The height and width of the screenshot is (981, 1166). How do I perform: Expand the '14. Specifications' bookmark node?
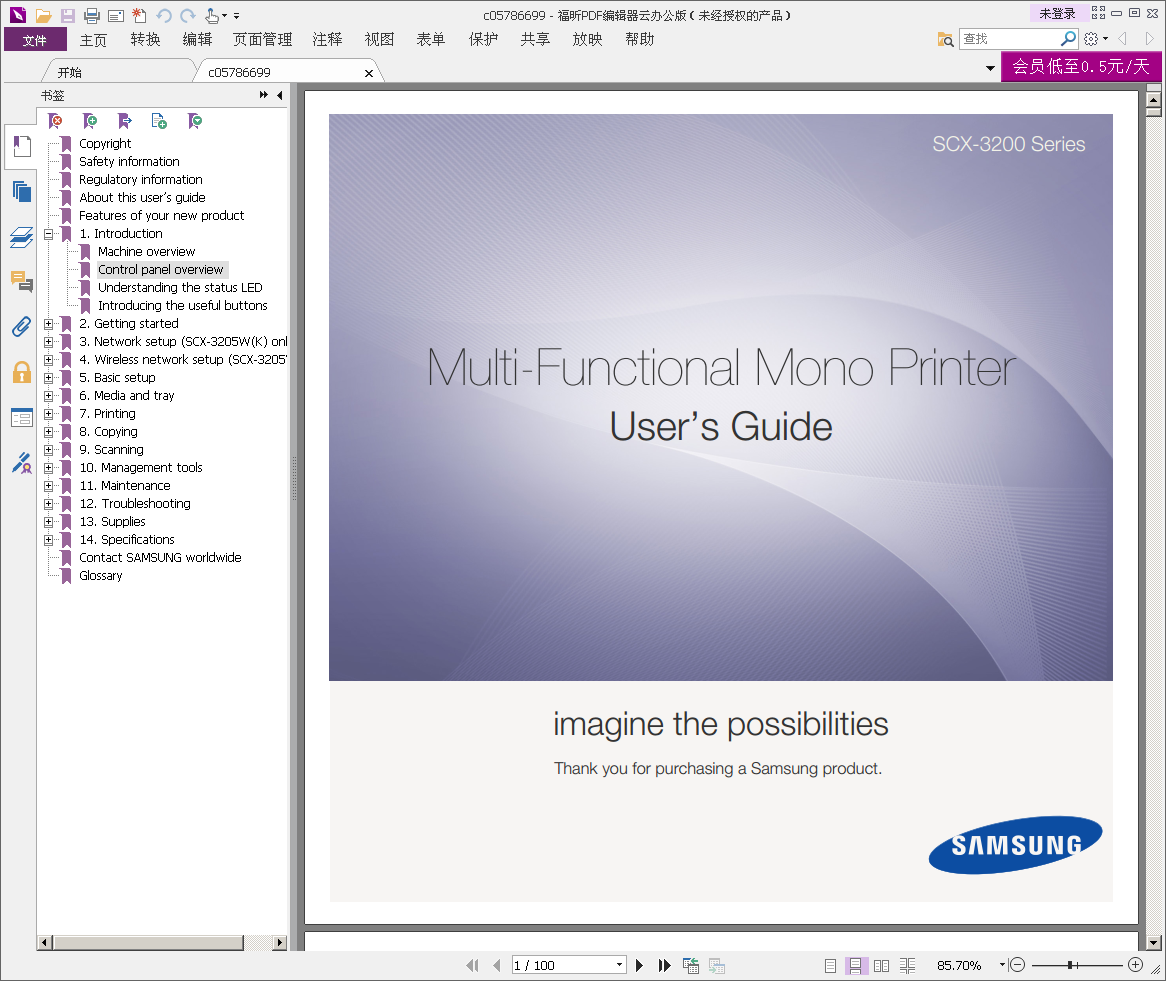(x=48, y=540)
